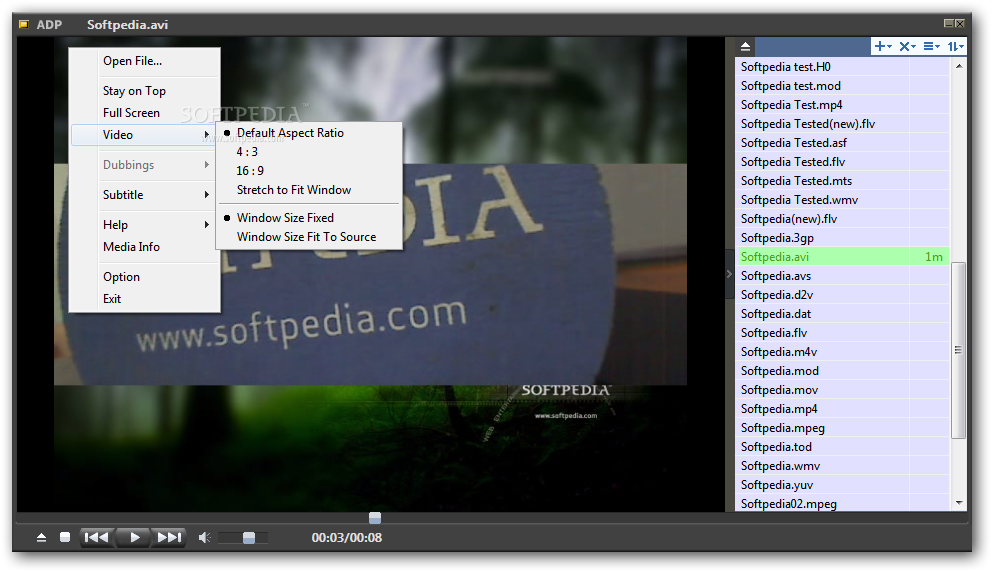
Task: Expand the Video submenu
Action: click(x=145, y=135)
